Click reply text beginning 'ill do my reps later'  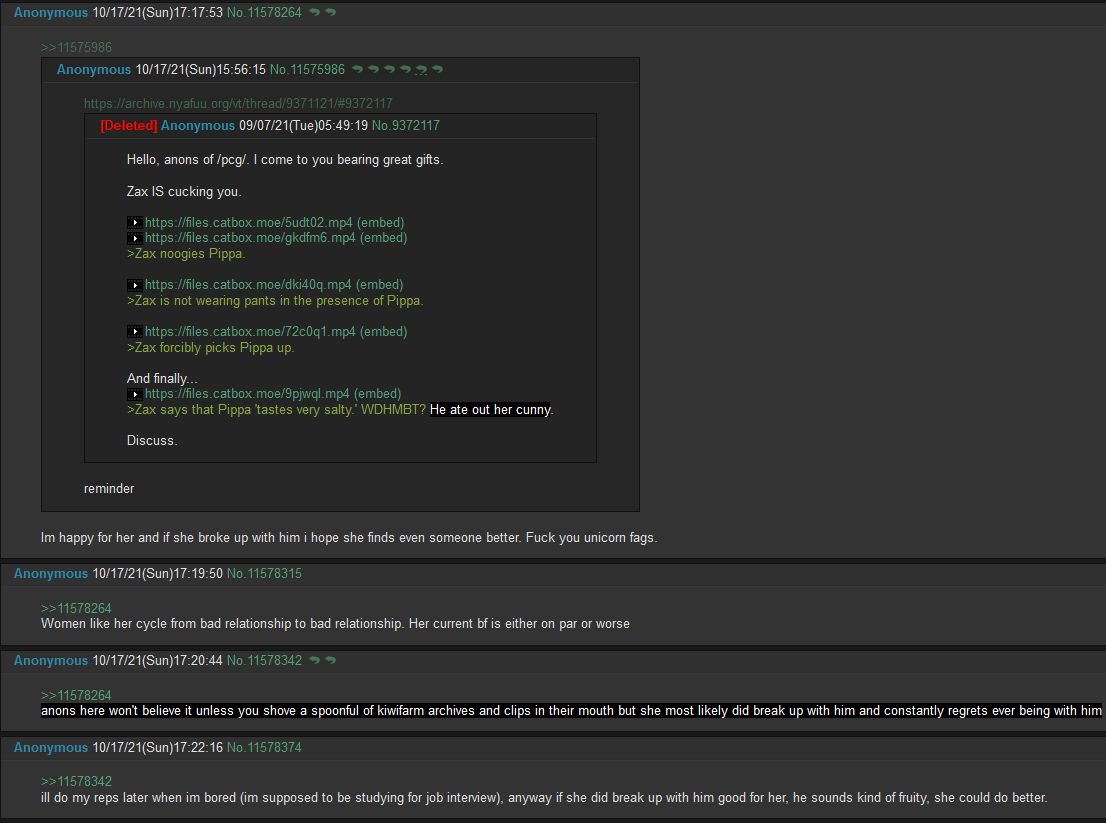544,798
